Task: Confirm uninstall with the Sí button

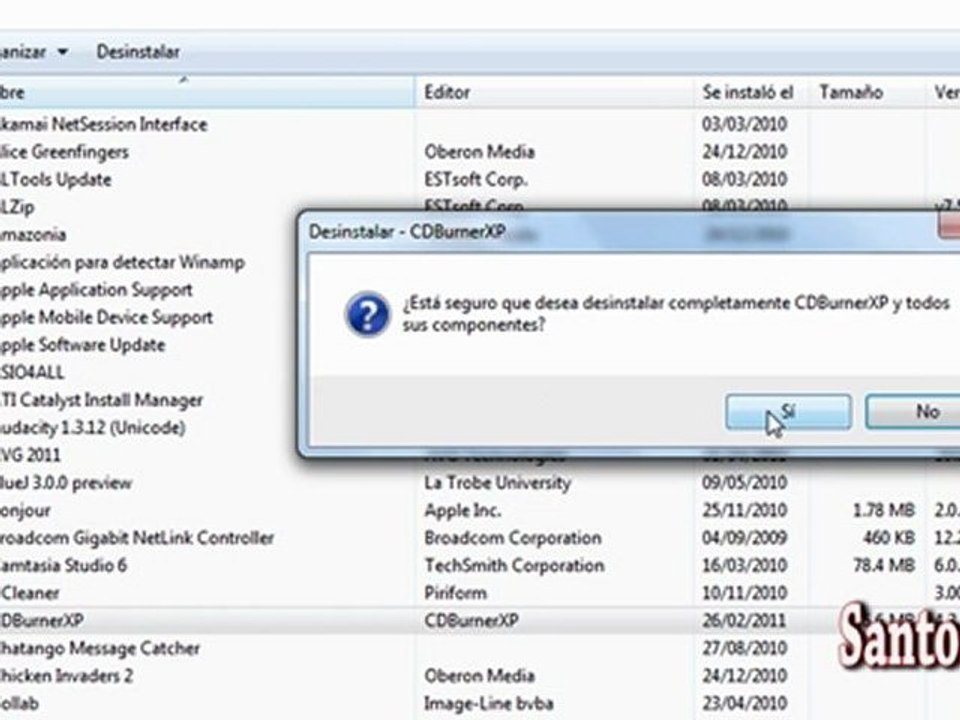Action: [x=788, y=412]
